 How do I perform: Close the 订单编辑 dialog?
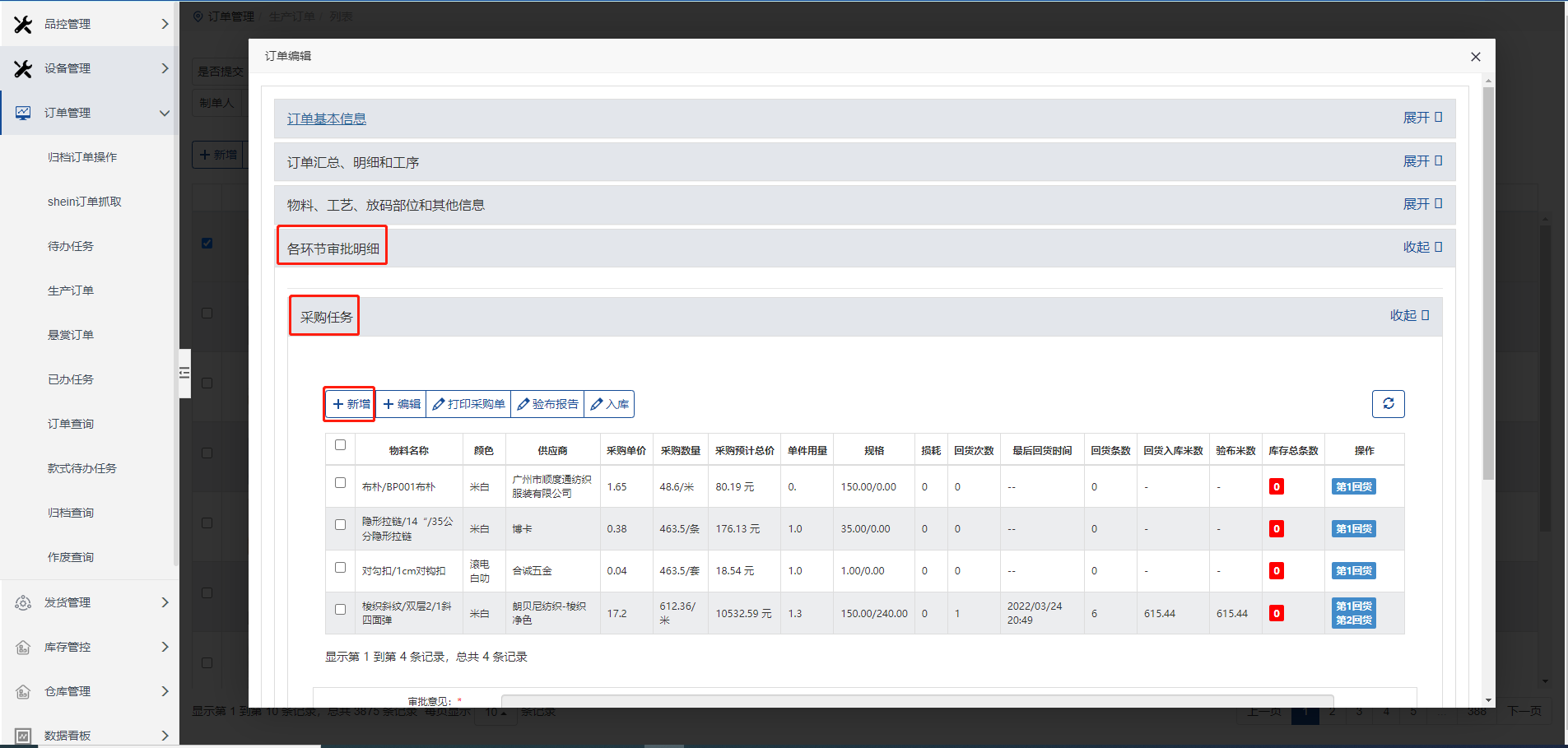1475,57
